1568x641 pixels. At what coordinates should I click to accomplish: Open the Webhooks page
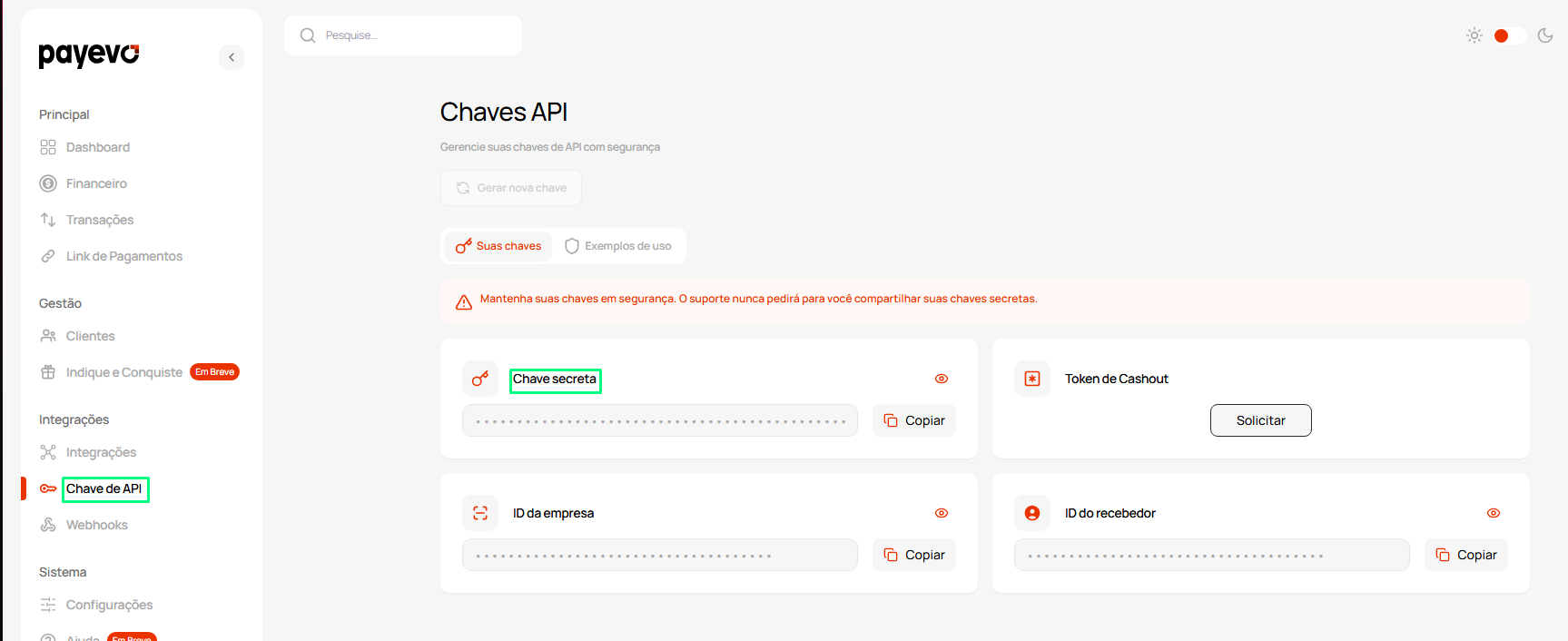tap(97, 525)
